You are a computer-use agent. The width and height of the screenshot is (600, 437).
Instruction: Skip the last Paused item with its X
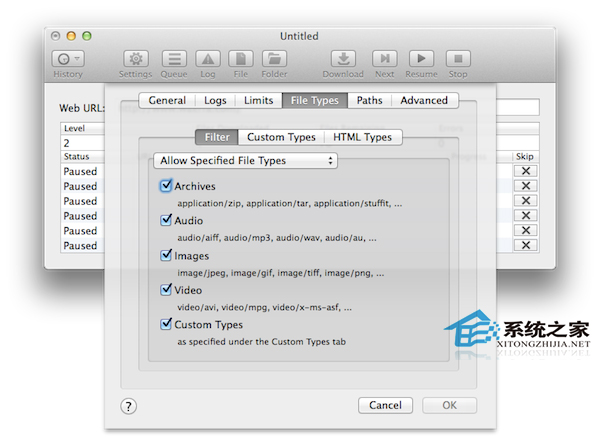pos(526,245)
